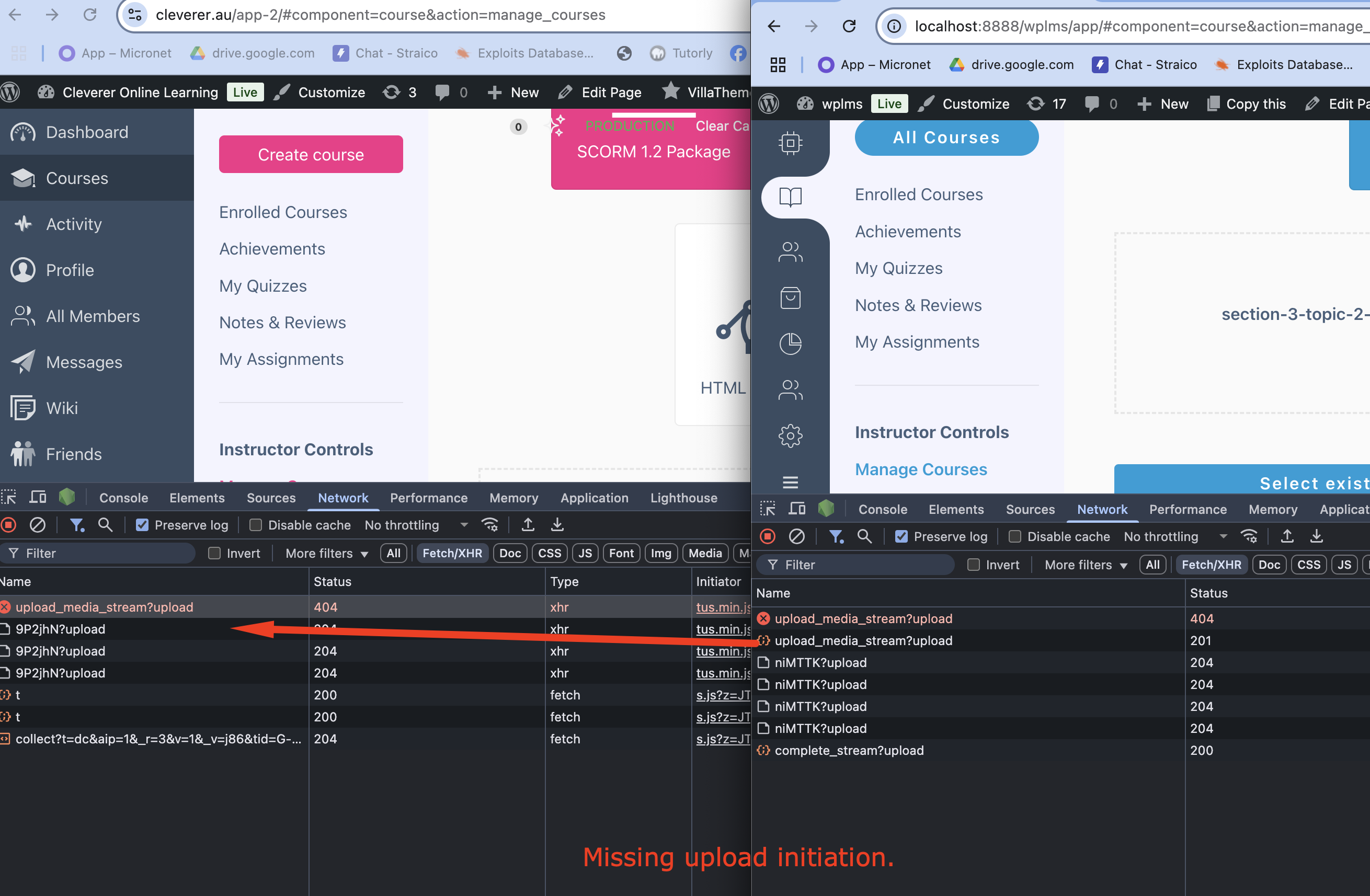The image size is (1370, 896).
Task: Click open book icon in wplms sidebar
Action: click(x=790, y=197)
